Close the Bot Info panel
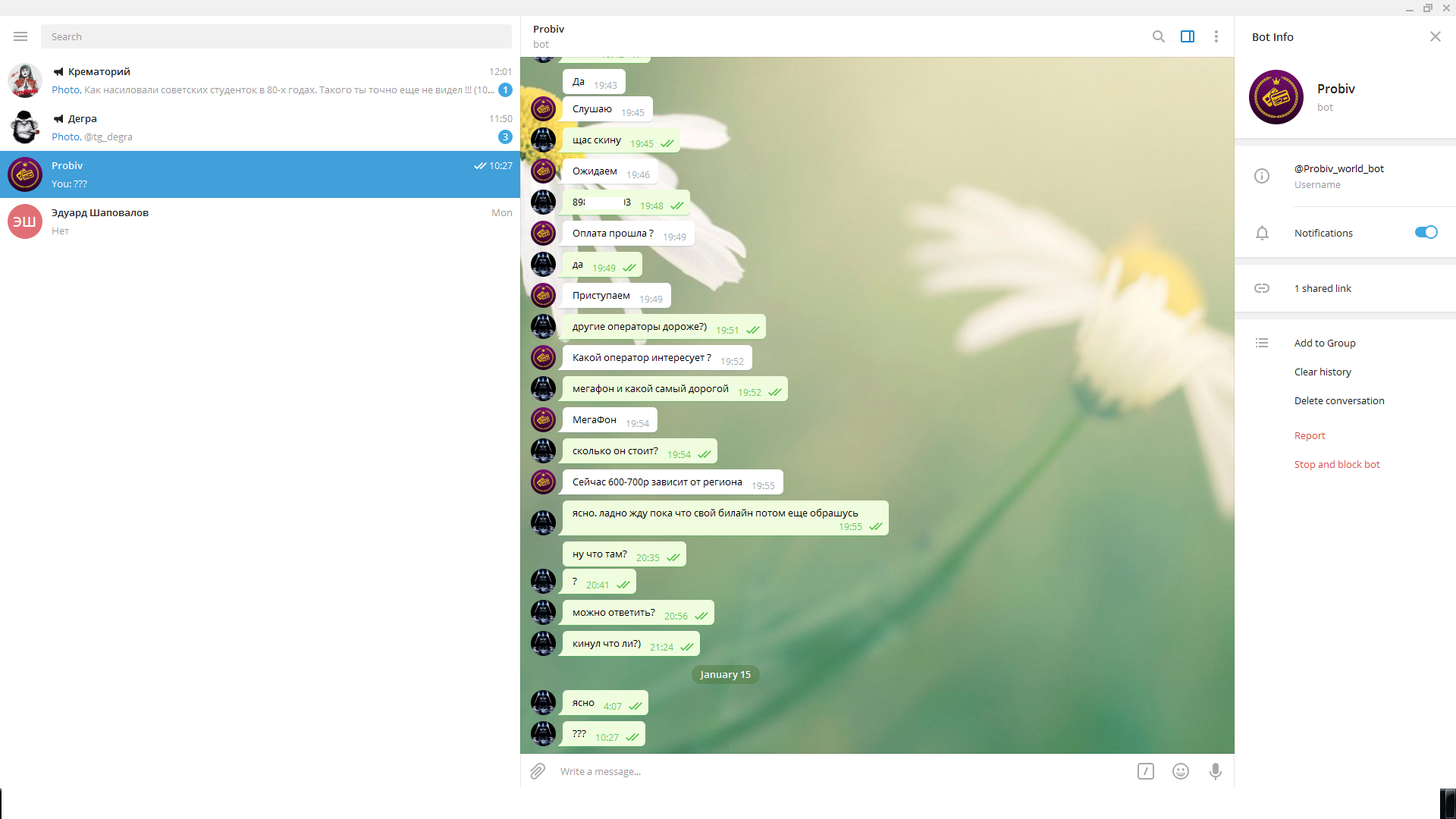 1435,36
